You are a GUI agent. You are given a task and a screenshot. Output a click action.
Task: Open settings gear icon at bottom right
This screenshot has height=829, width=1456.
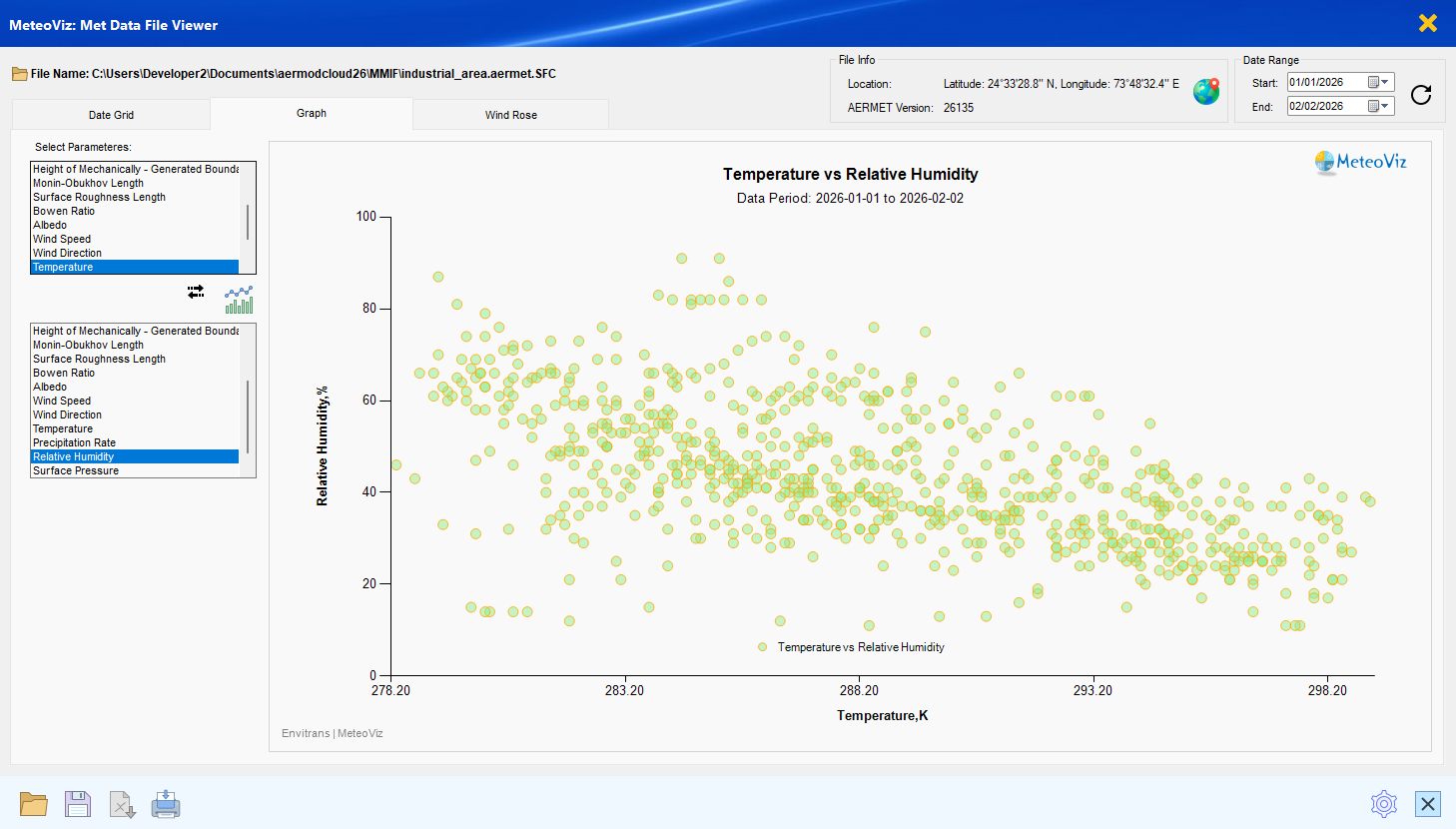pos(1384,804)
